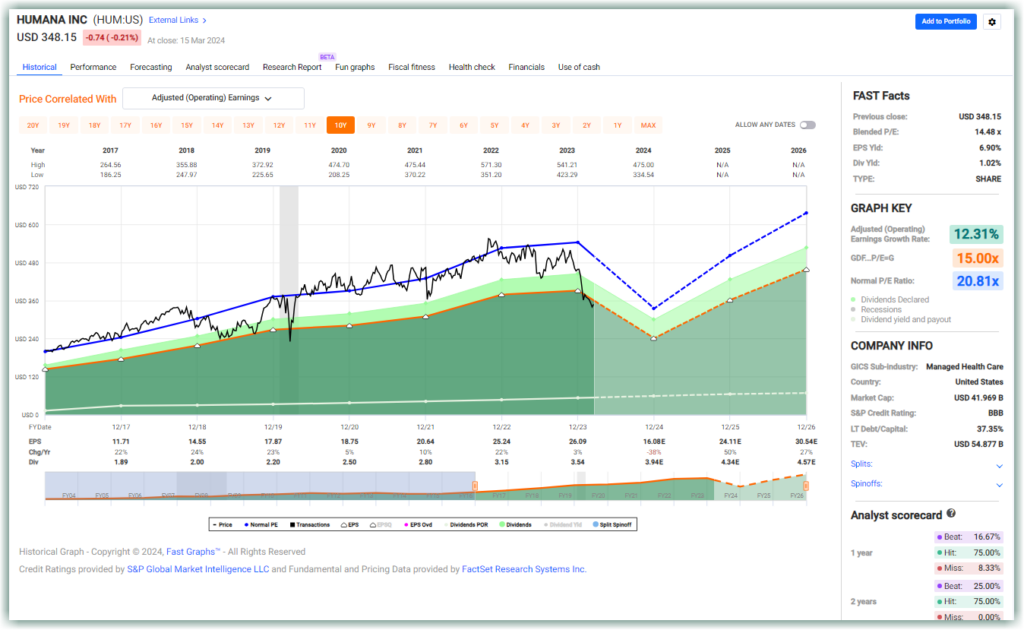
Task: Click the 2023 year column header
Action: click(x=567, y=150)
